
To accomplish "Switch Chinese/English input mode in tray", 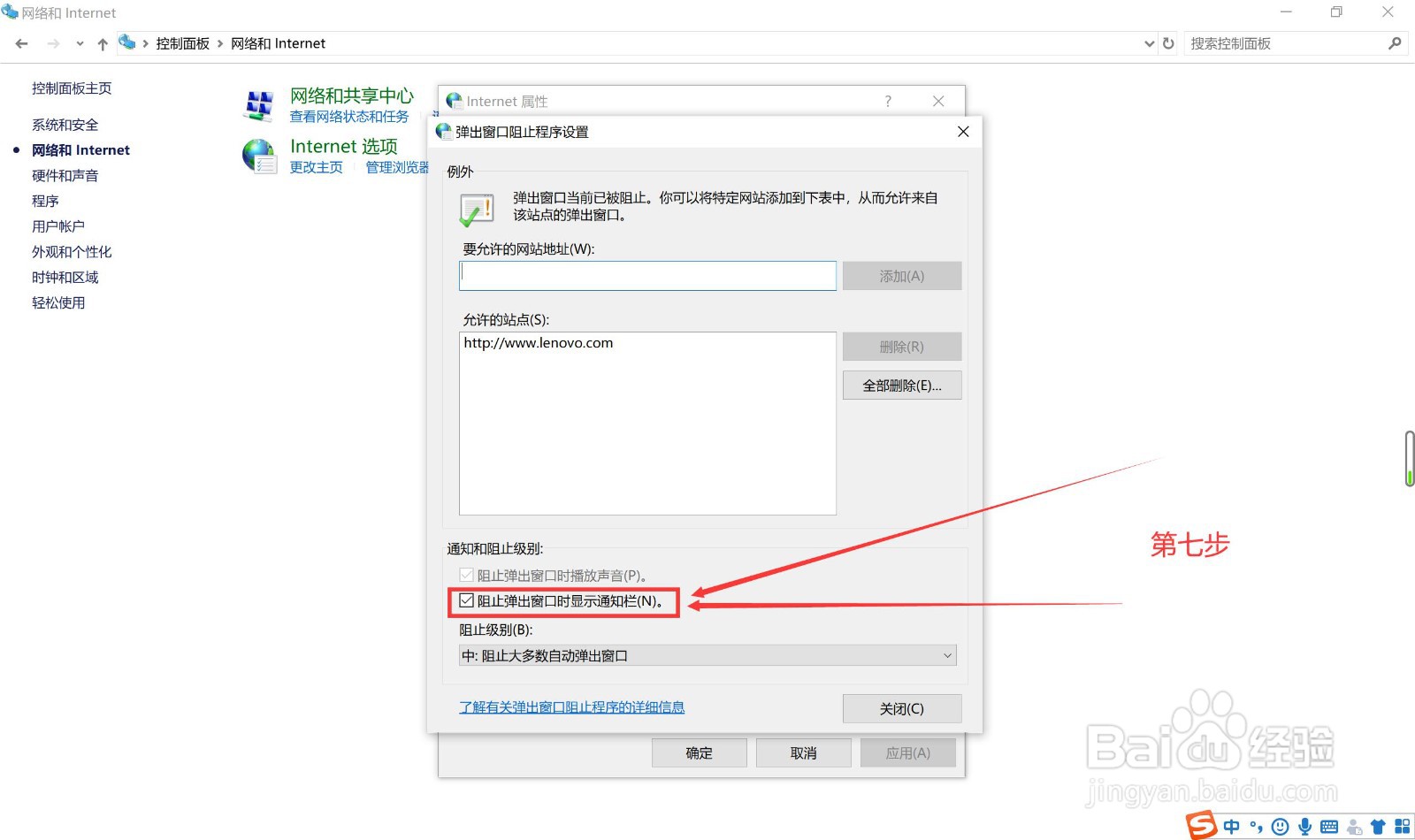I will point(1231,827).
